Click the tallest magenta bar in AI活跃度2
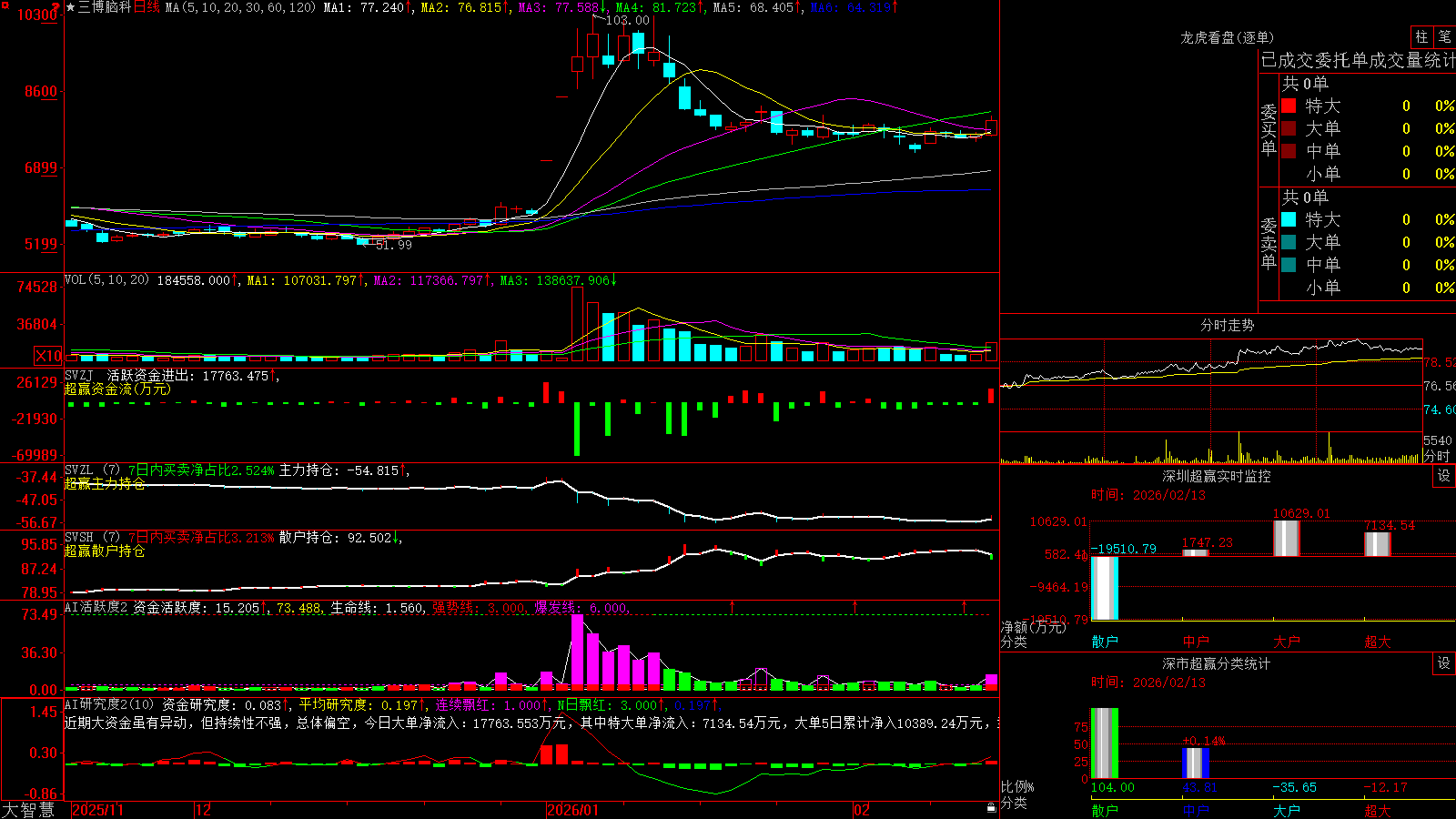Viewport: 1456px width, 819px height. (x=577, y=650)
